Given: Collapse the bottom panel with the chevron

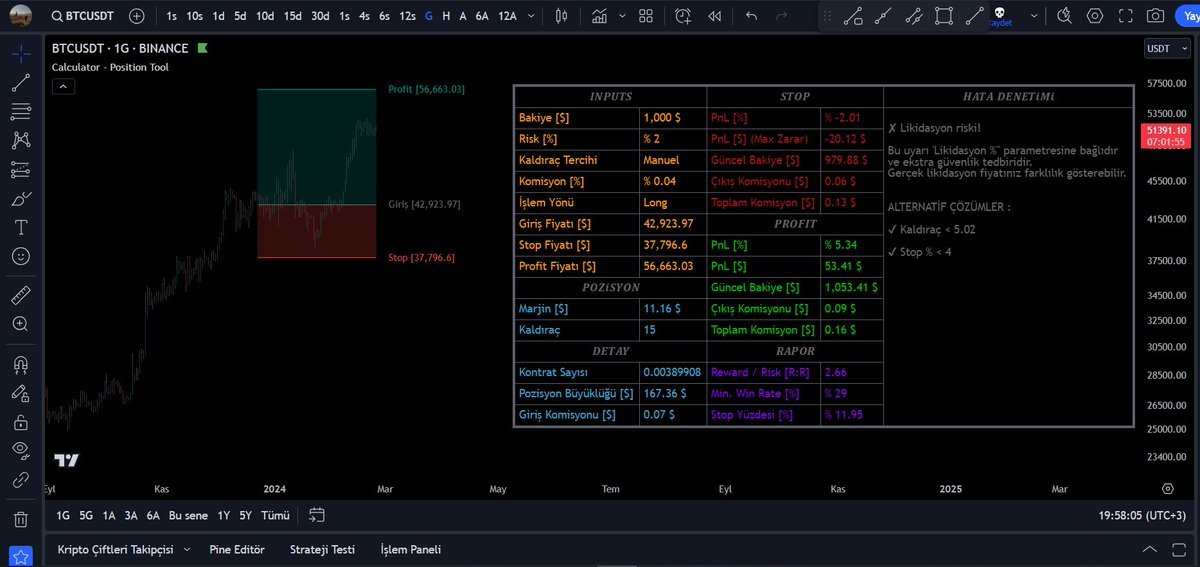Looking at the screenshot, I should click(x=1148, y=549).
